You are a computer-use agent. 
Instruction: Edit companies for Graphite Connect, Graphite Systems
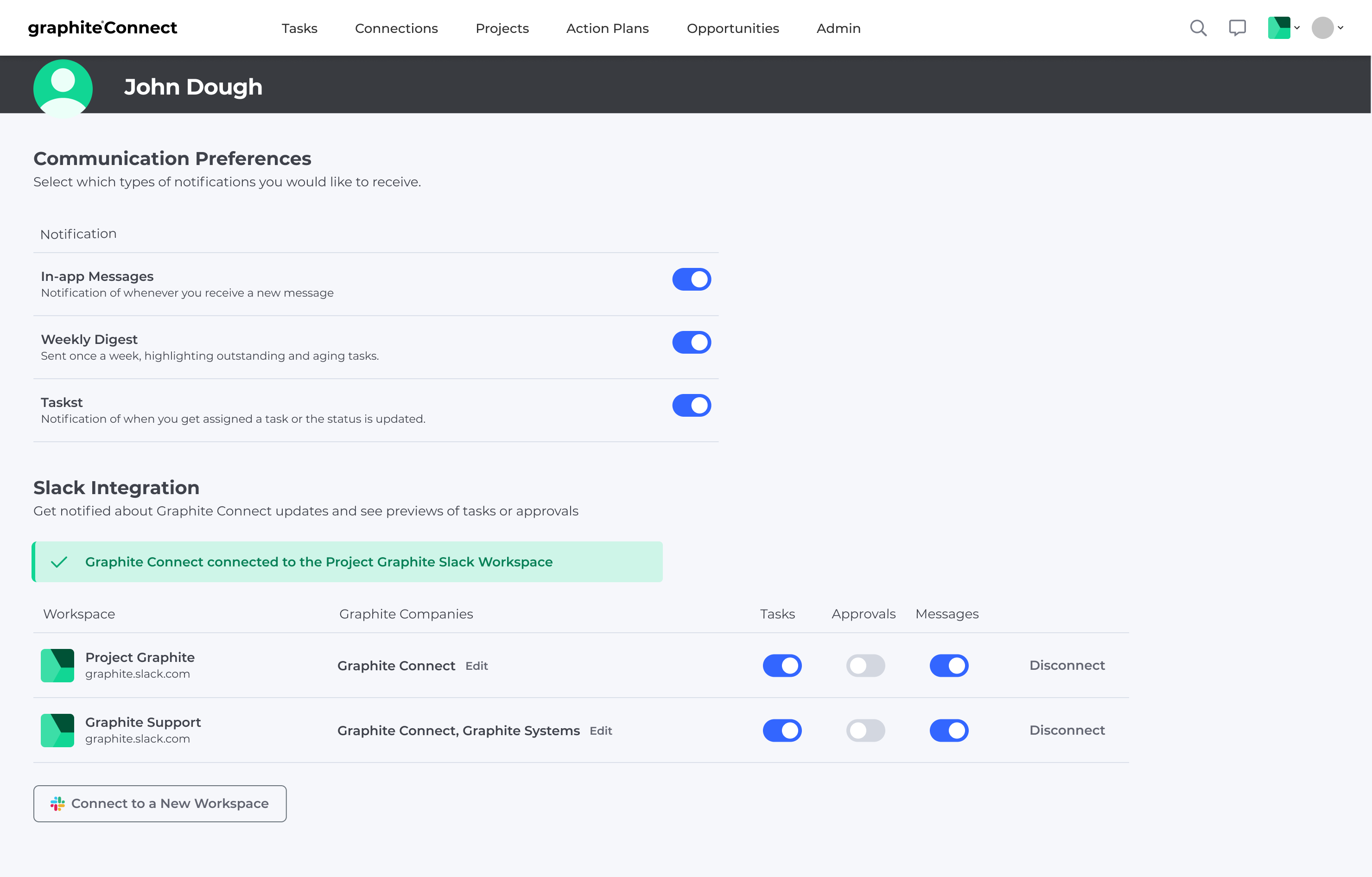pos(601,731)
